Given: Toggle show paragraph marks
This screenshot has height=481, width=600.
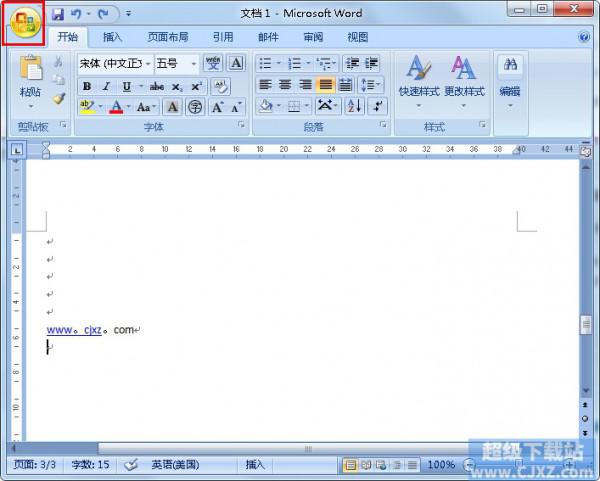Looking at the screenshot, I should (x=377, y=106).
